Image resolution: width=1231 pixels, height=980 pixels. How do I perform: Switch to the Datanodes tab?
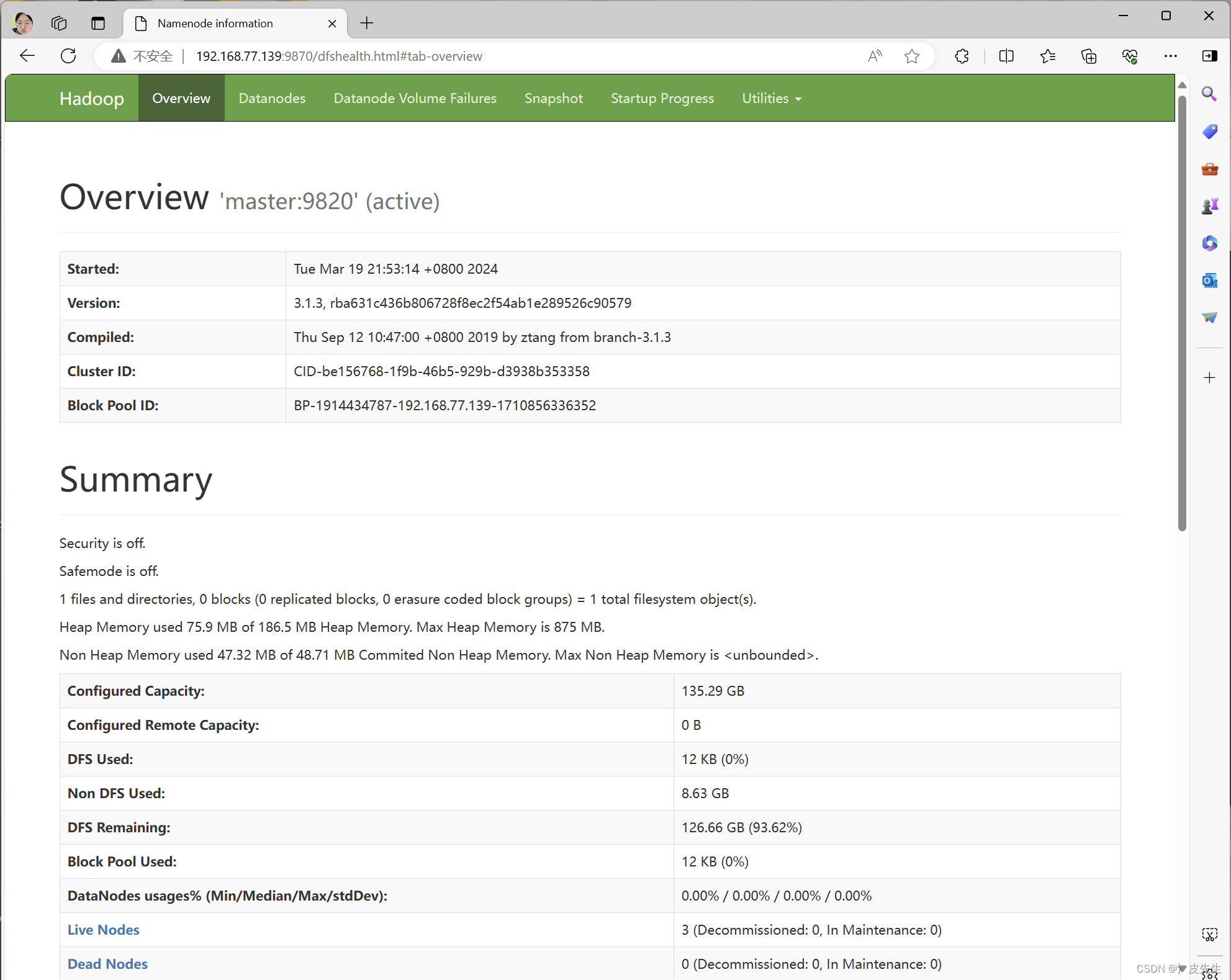point(272,98)
